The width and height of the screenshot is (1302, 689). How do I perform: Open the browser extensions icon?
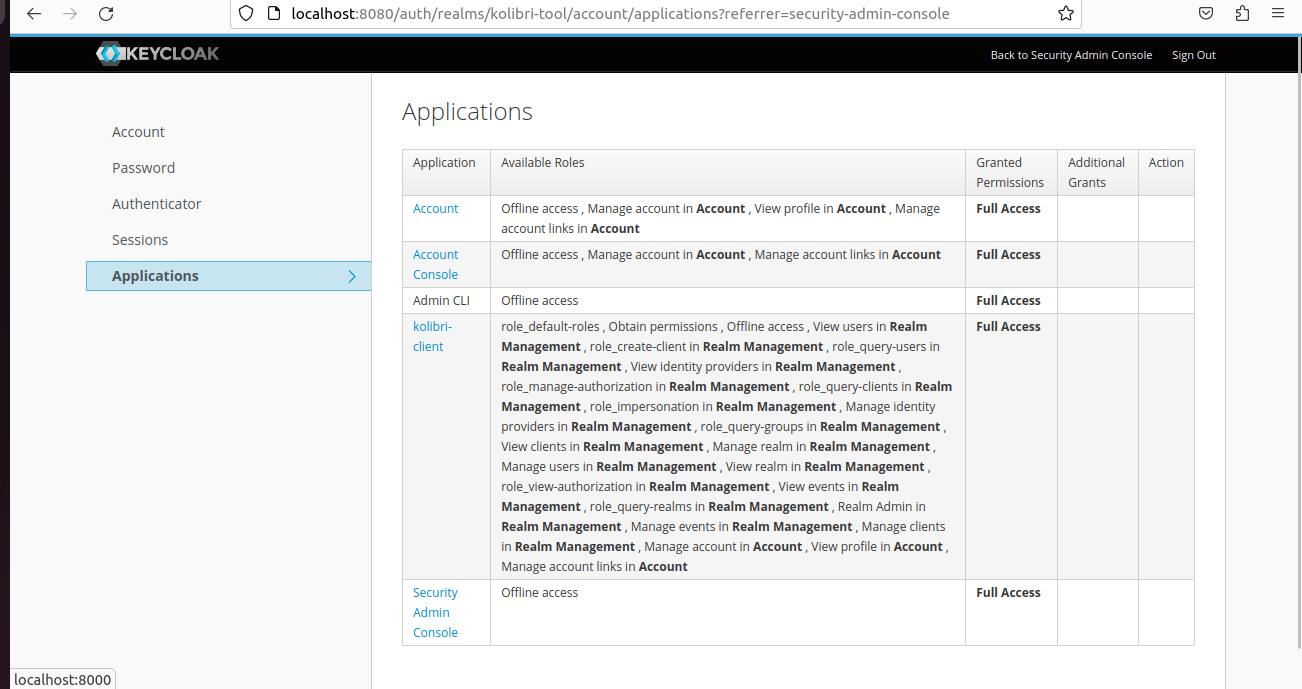(1242, 13)
